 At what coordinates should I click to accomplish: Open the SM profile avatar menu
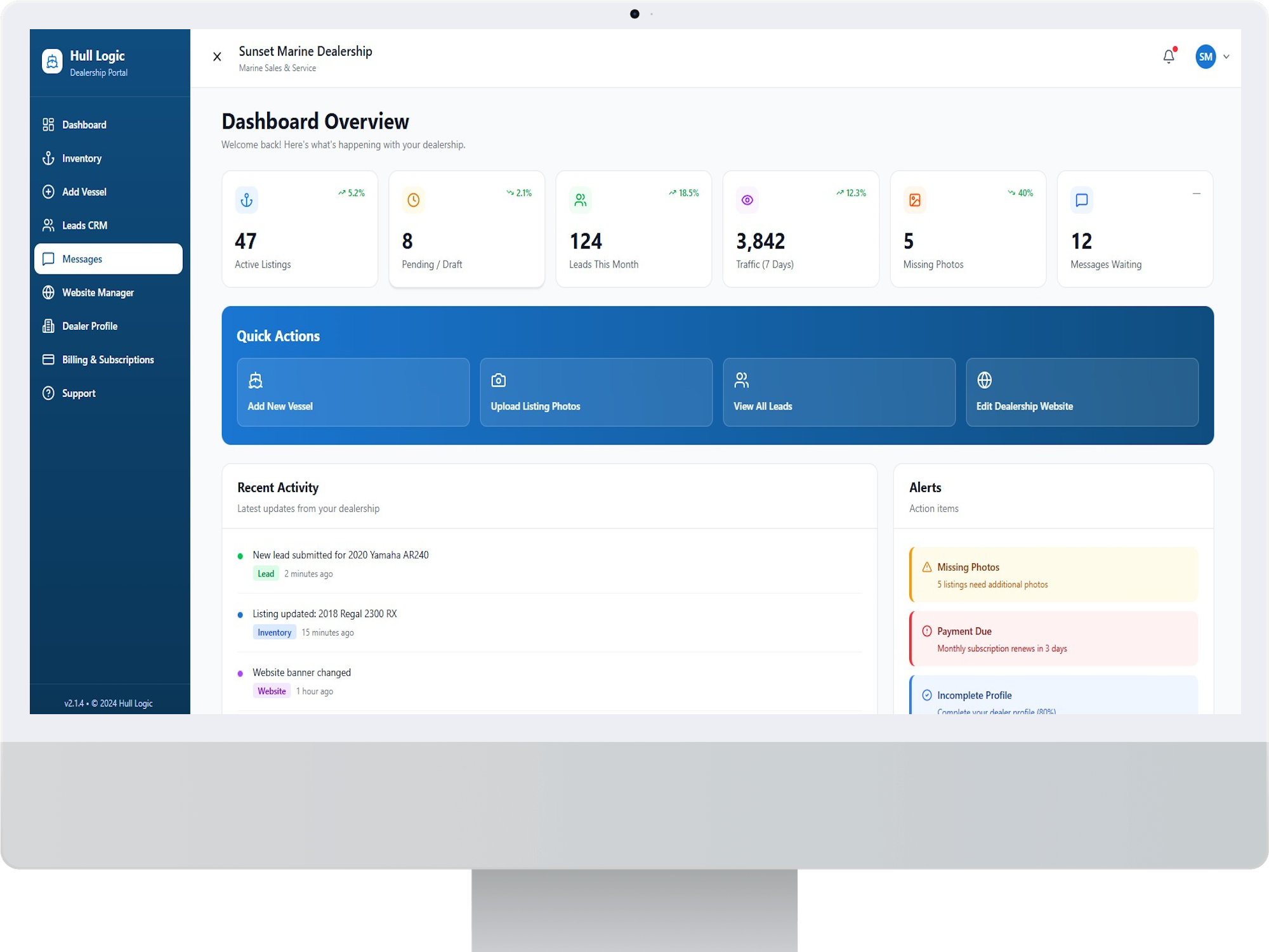(x=1206, y=56)
